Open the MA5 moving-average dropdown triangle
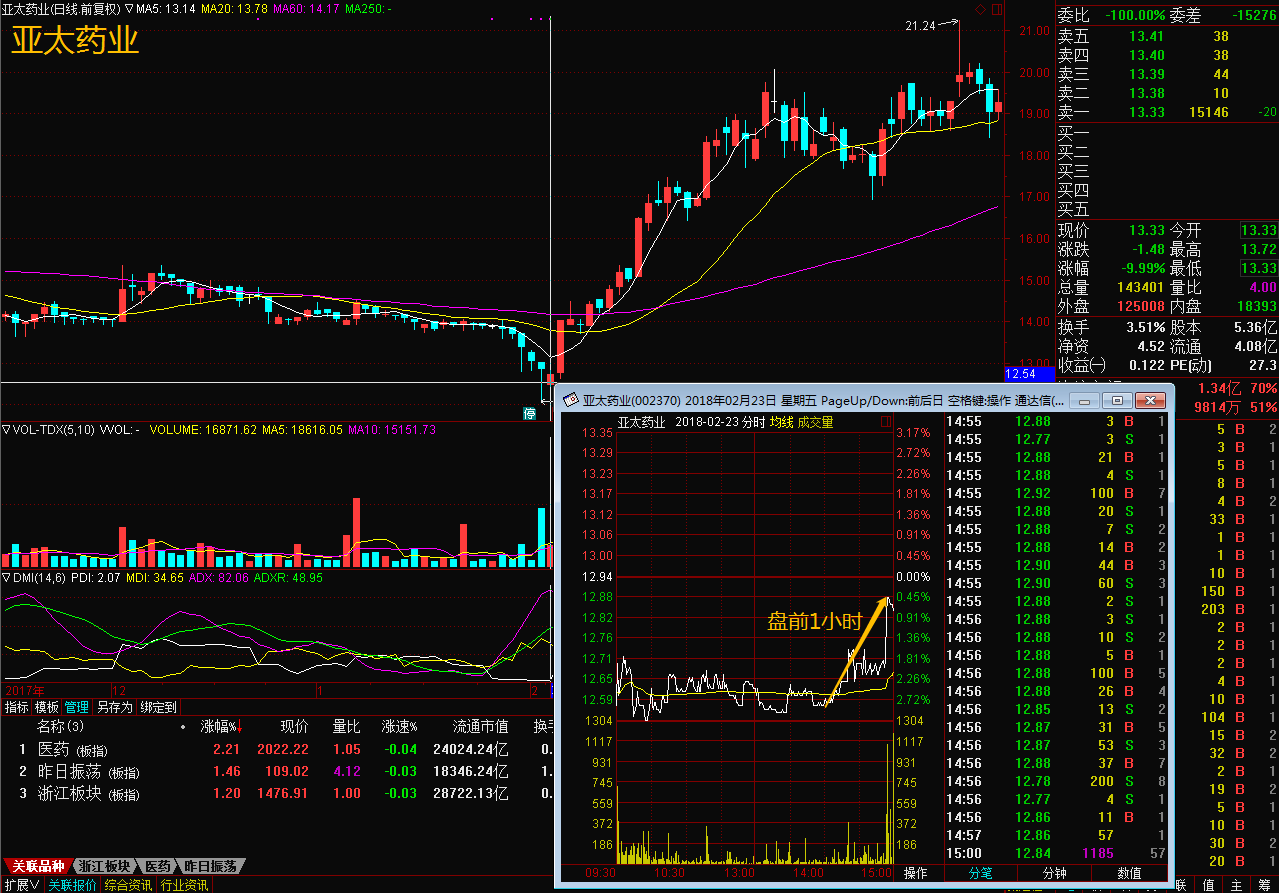Viewport: 1279px width, 893px height. 129,9
